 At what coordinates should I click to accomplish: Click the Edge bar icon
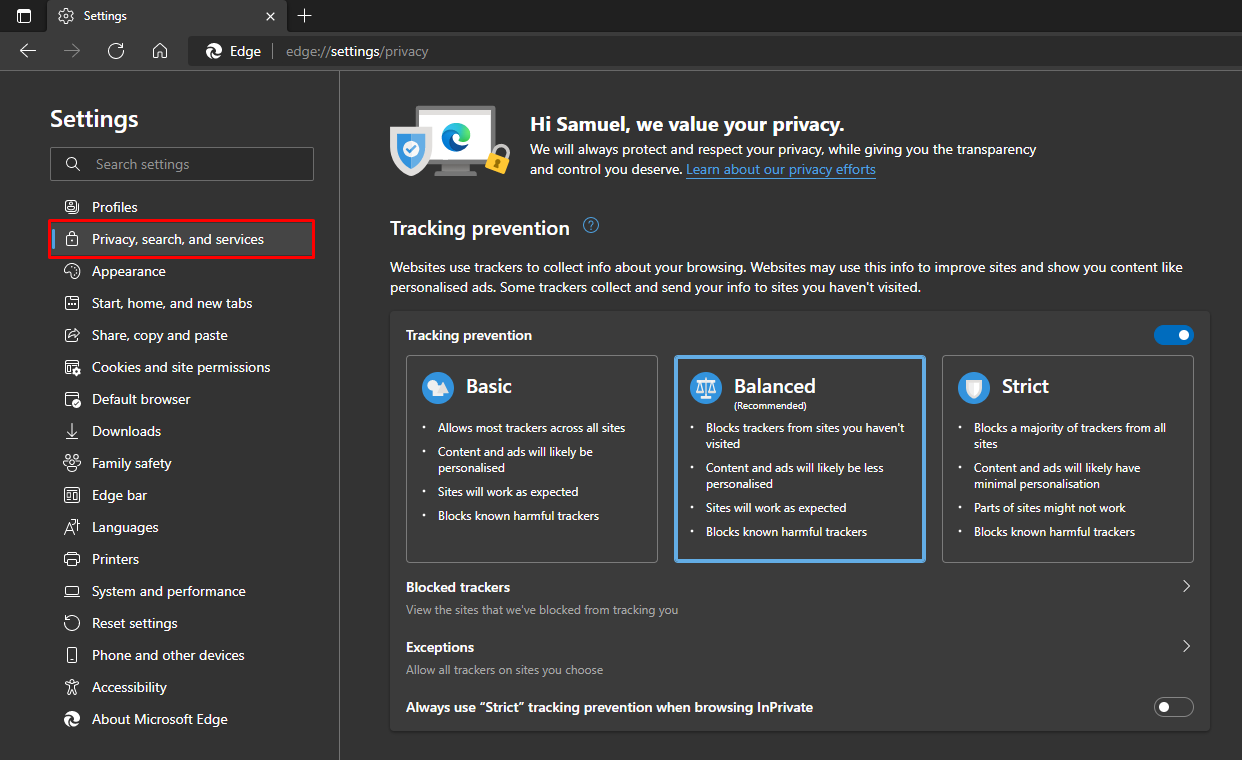(x=72, y=495)
